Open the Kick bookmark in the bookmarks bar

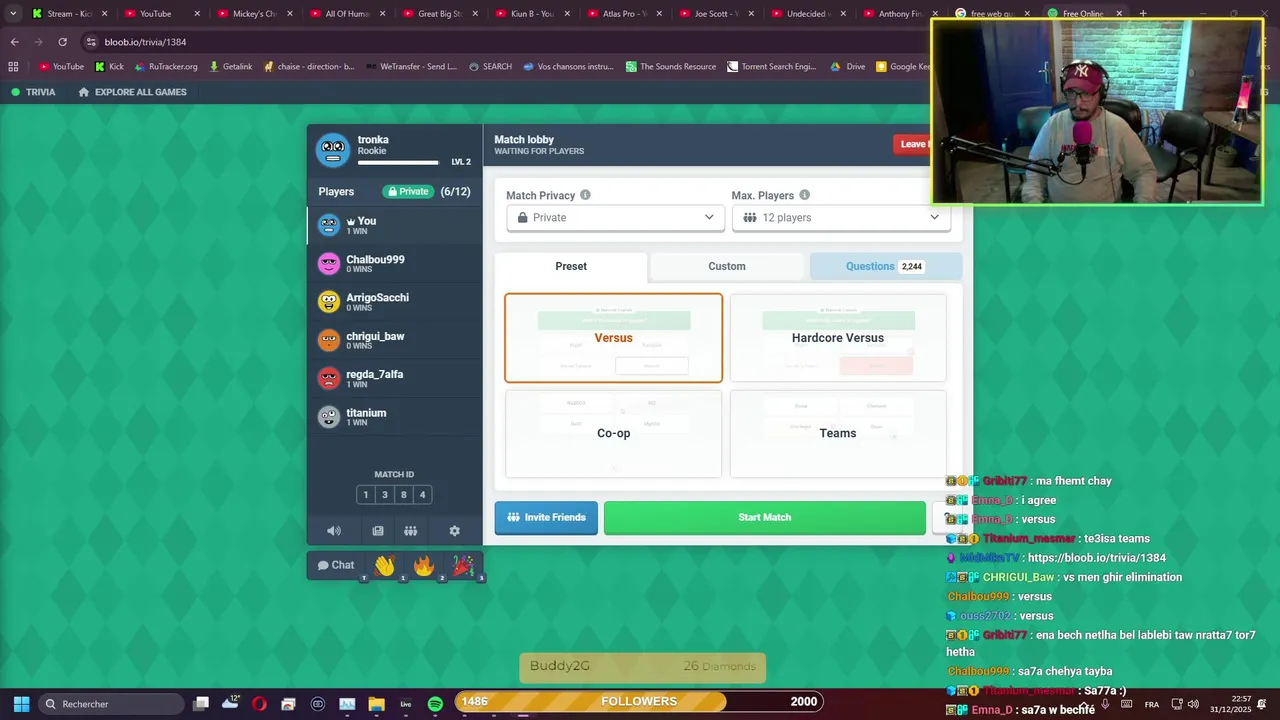[109, 67]
